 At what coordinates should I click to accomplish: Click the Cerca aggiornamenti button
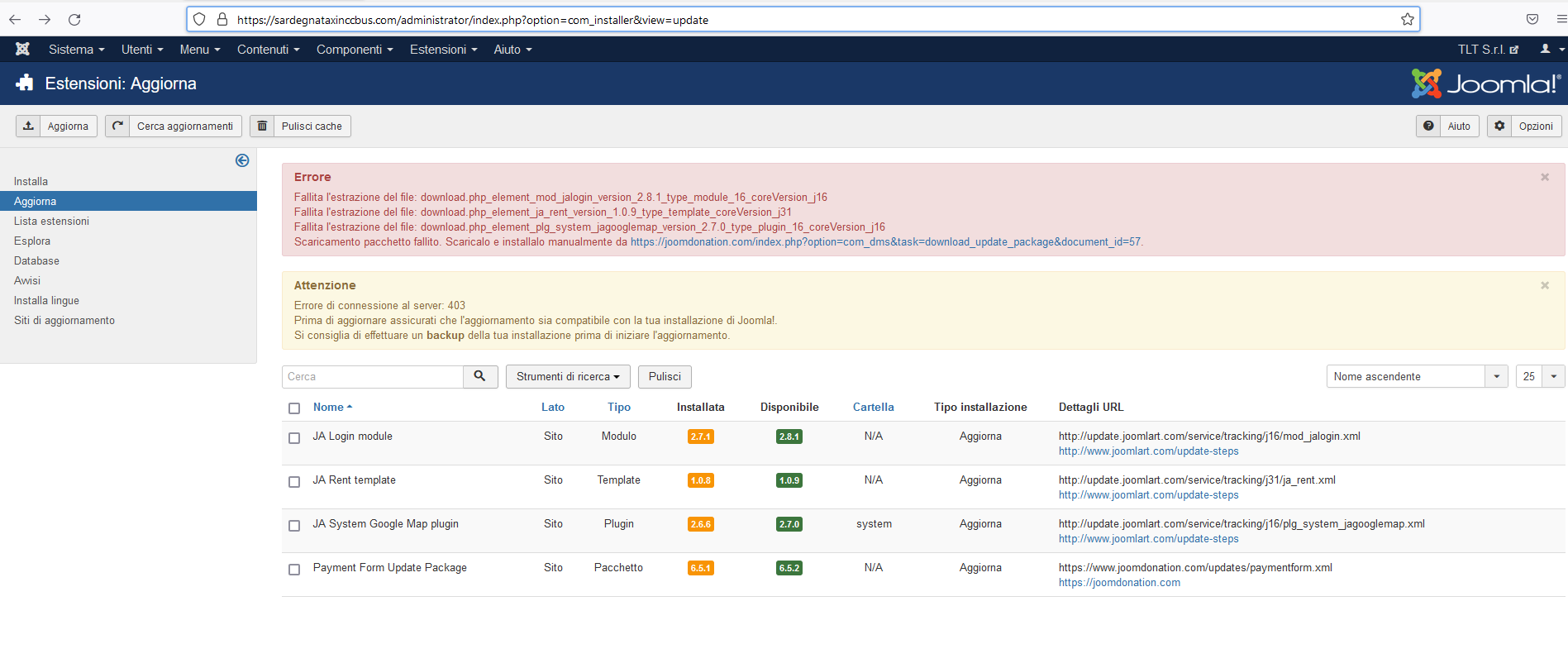coord(174,126)
